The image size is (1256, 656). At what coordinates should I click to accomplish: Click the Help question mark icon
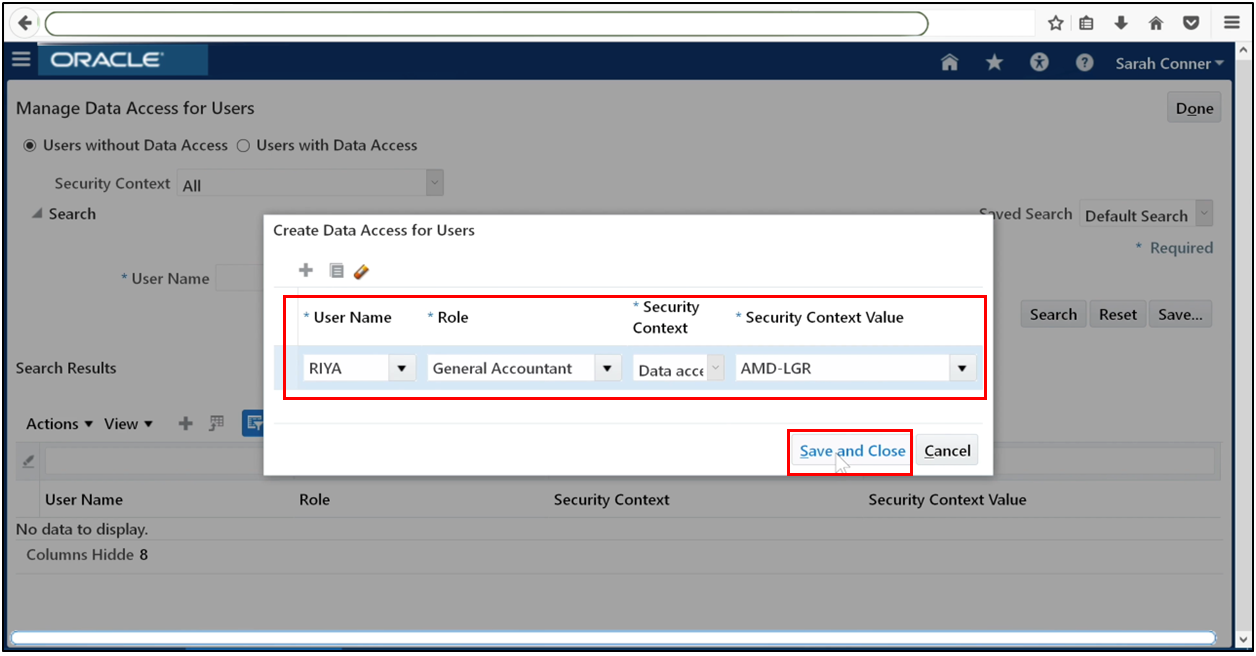(1084, 62)
